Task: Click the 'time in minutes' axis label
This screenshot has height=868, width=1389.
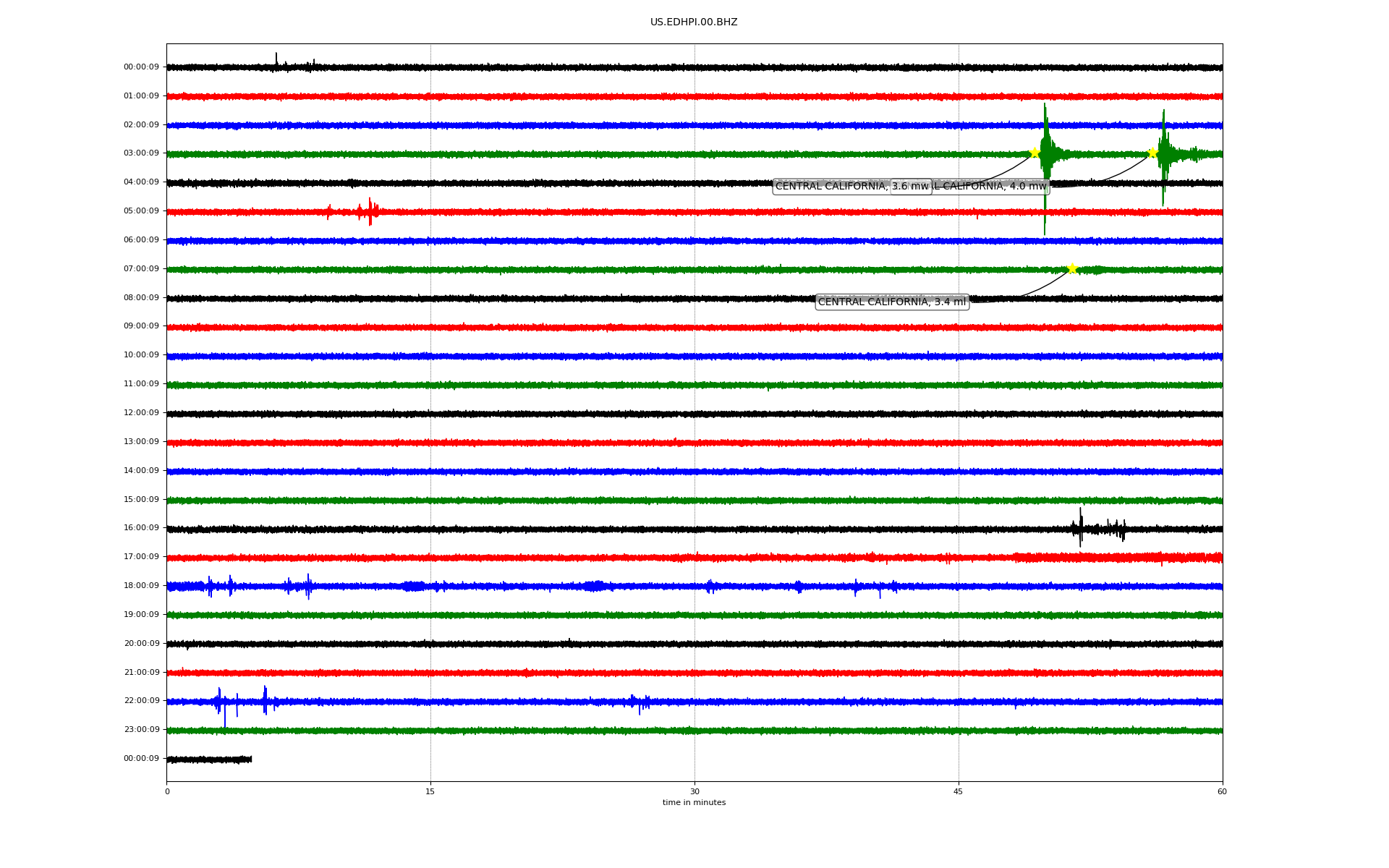Action: 693,802
